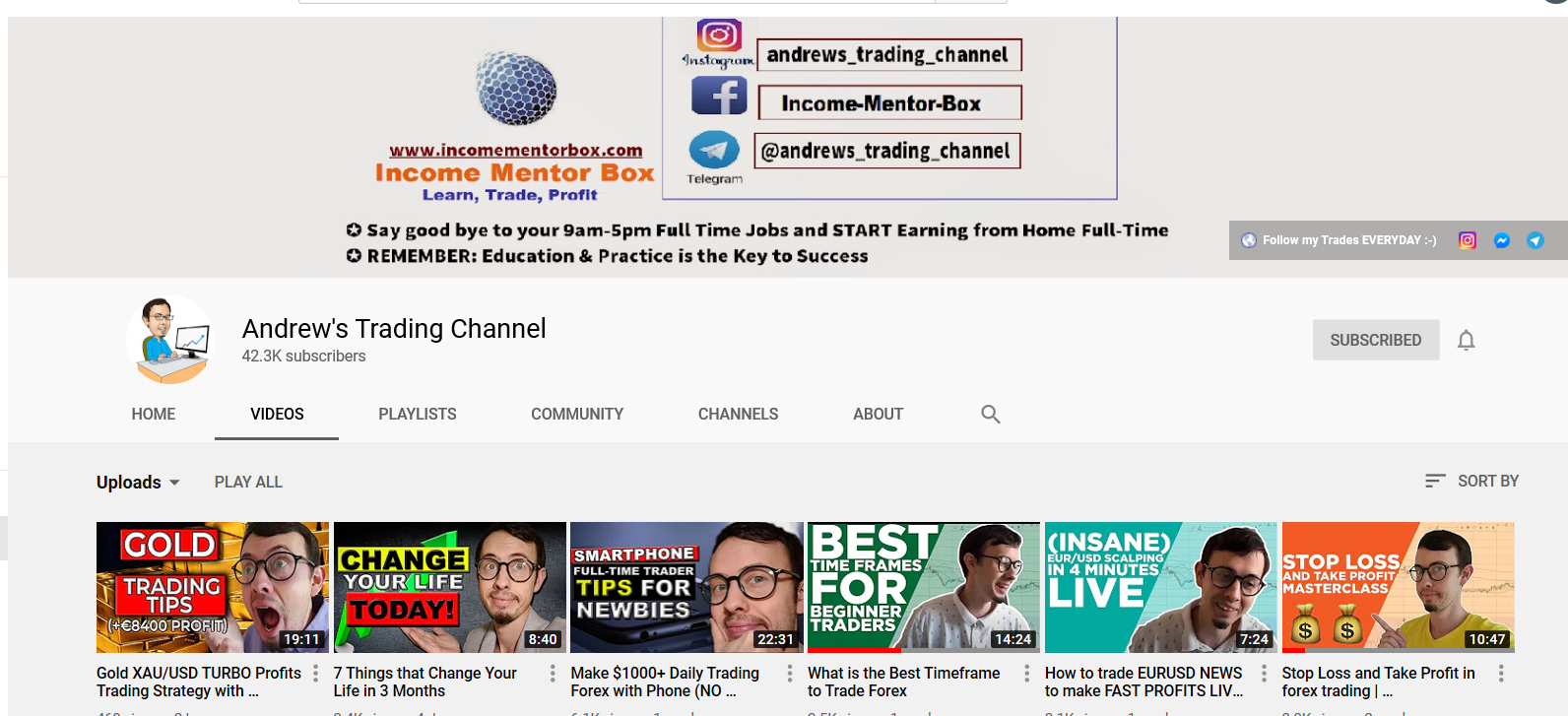Image resolution: width=1568 pixels, height=716 pixels.
Task: Open options menu for 7 Things video
Action: [553, 674]
